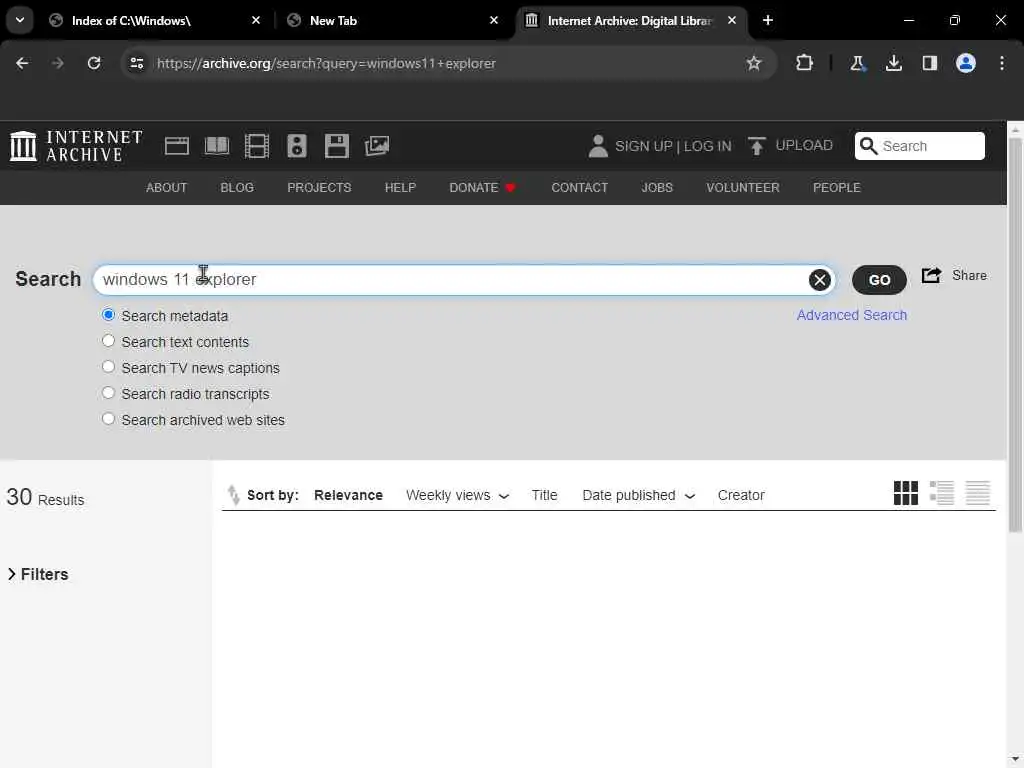Screen dimensions: 1024x768
Task: Open Chrome profile avatar
Action: click(x=965, y=63)
